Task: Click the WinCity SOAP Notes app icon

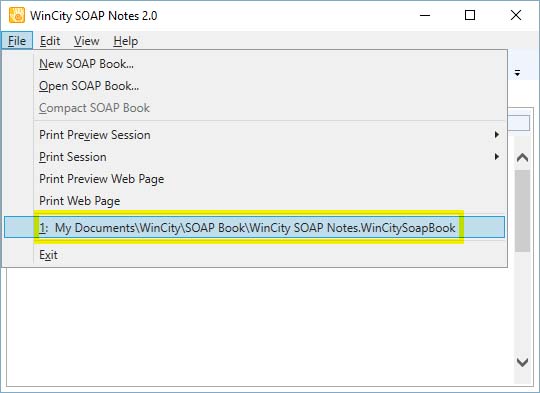Action: 17,15
